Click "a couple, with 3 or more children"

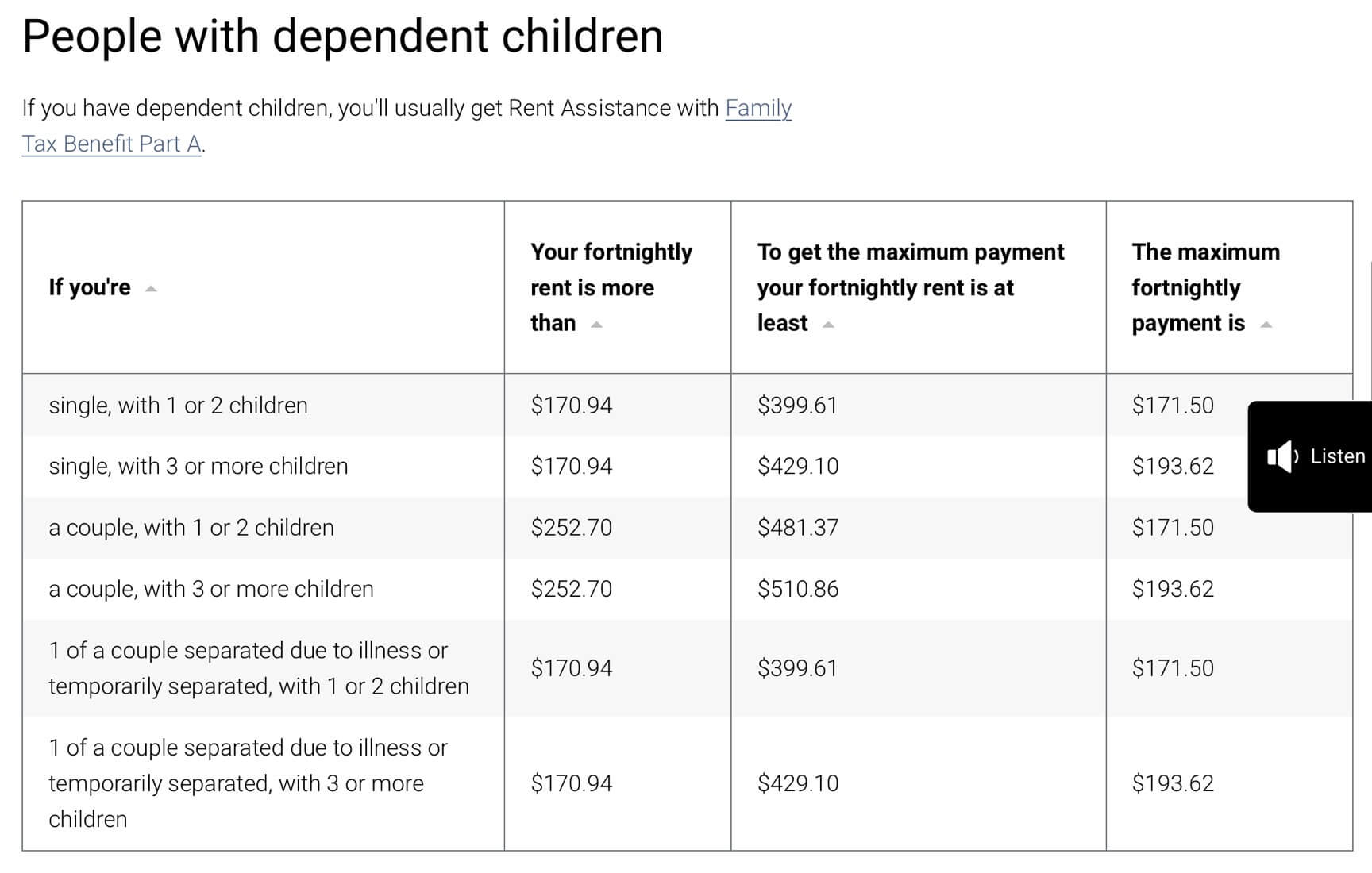[210, 589]
